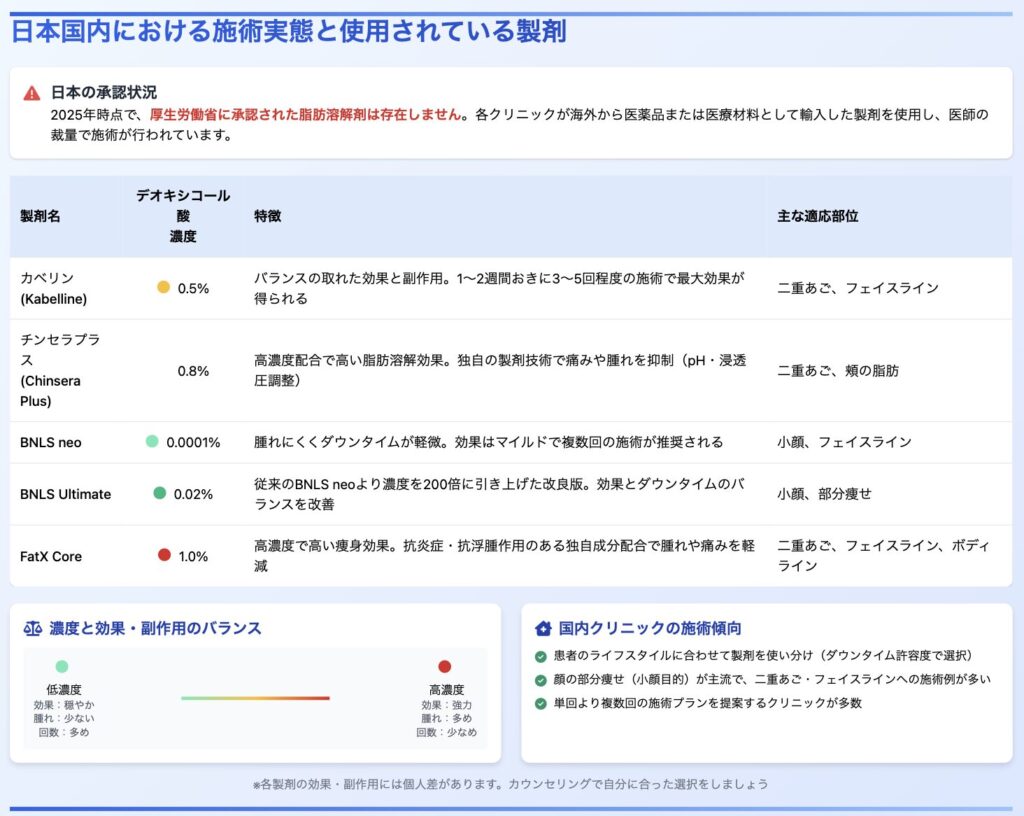Click the item 患者のライフスタイルに合わせて製剤を使い分け

pyautogui.click(x=762, y=655)
